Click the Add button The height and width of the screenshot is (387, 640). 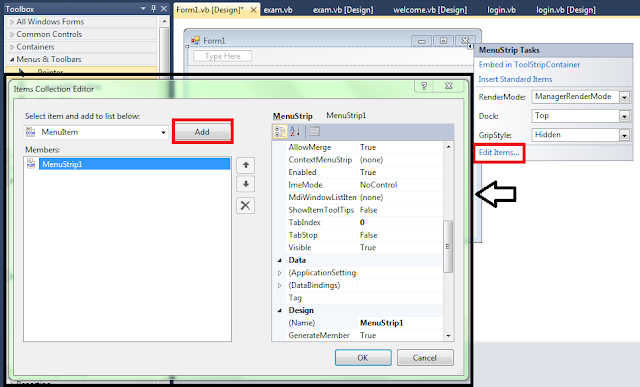click(202, 132)
